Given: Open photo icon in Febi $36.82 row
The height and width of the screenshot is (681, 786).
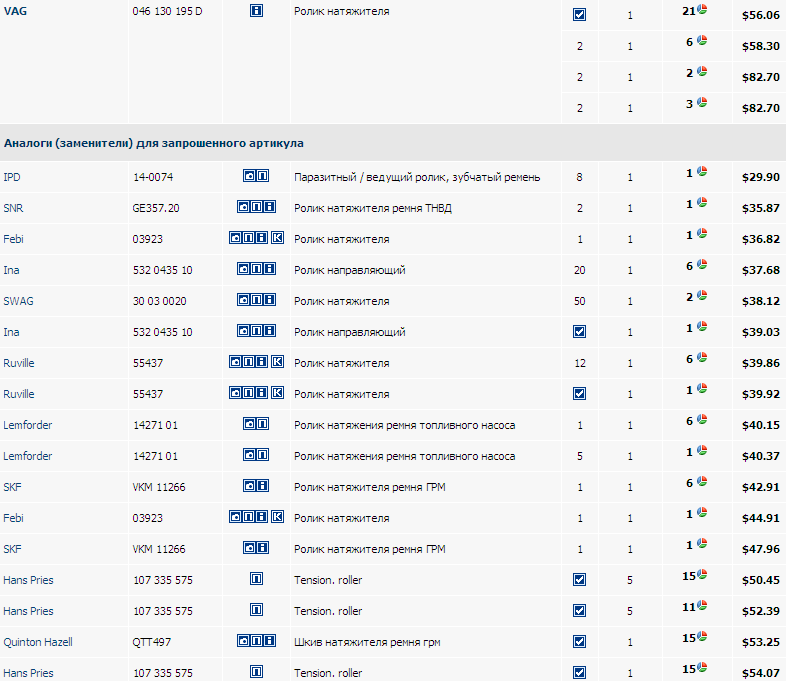Looking at the screenshot, I should tap(235, 238).
